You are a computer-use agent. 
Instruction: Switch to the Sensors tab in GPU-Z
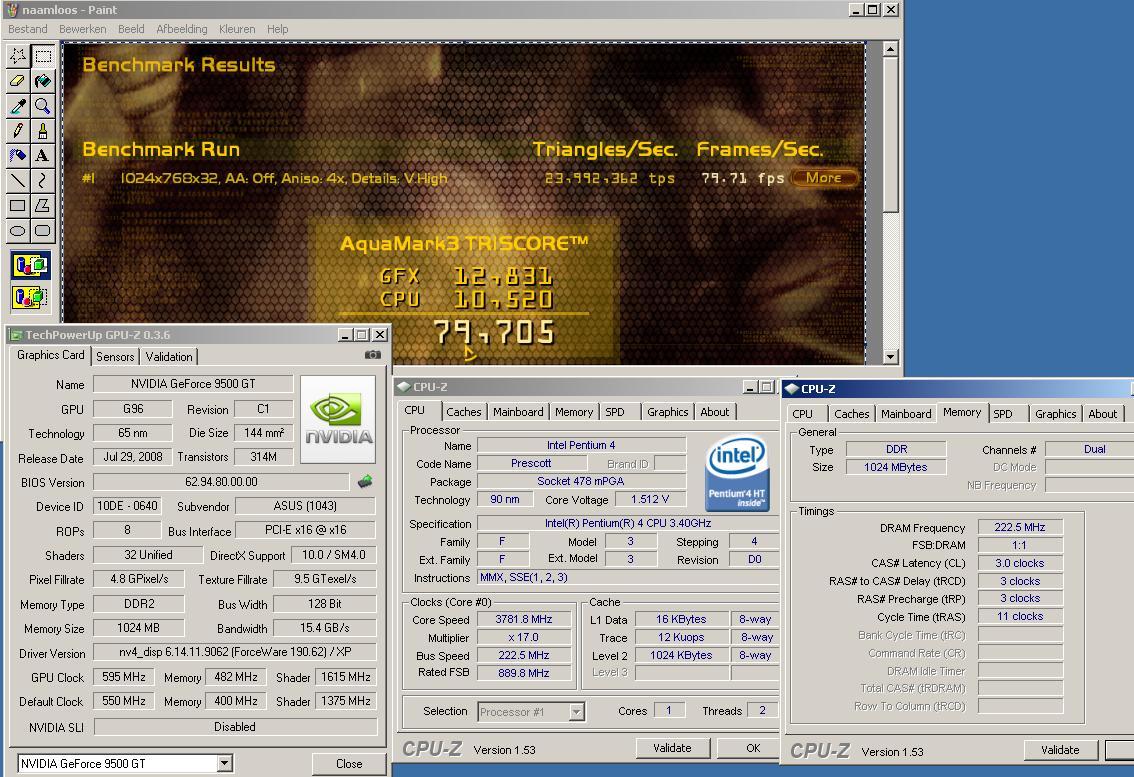point(115,357)
